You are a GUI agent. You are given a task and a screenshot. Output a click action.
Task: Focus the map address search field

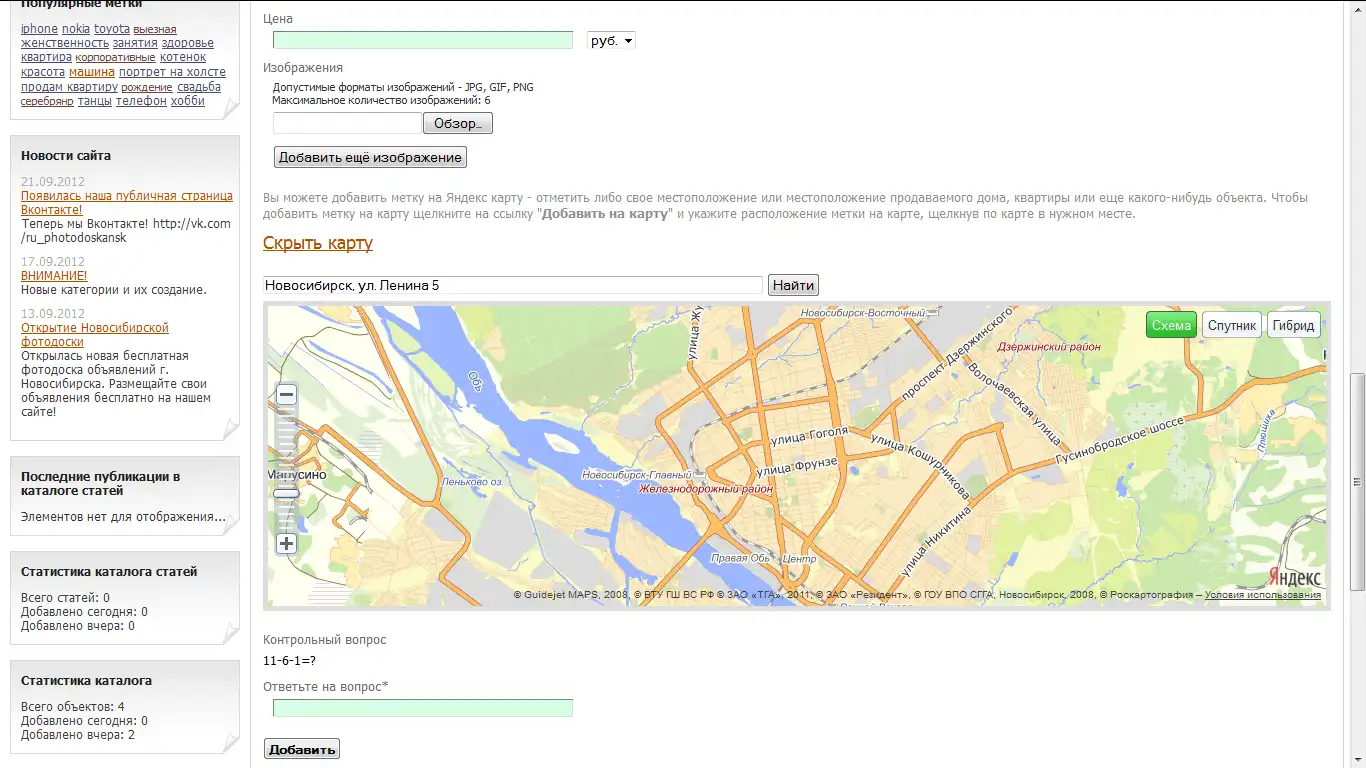pos(512,285)
